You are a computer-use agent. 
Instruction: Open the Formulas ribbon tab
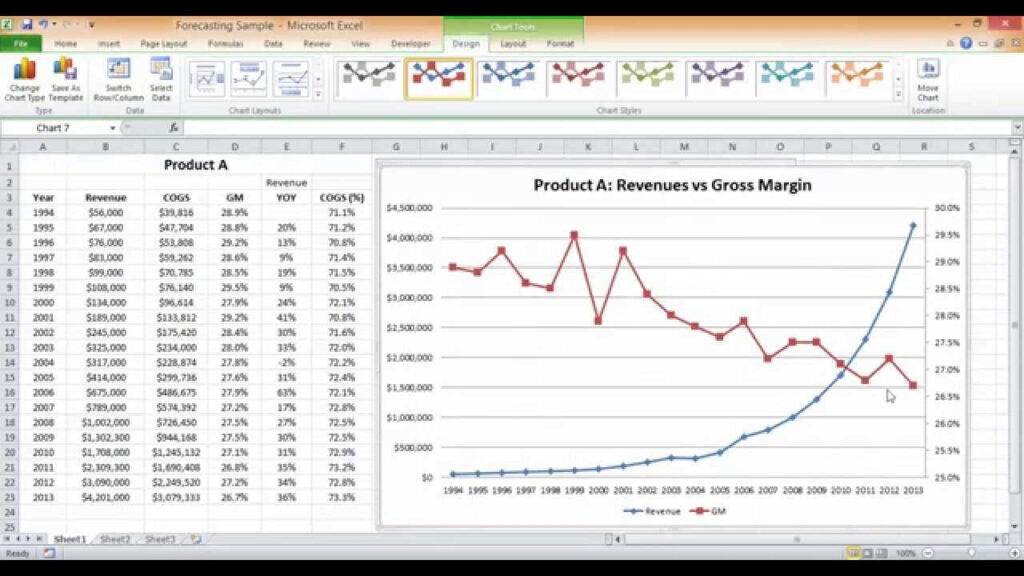(x=225, y=43)
